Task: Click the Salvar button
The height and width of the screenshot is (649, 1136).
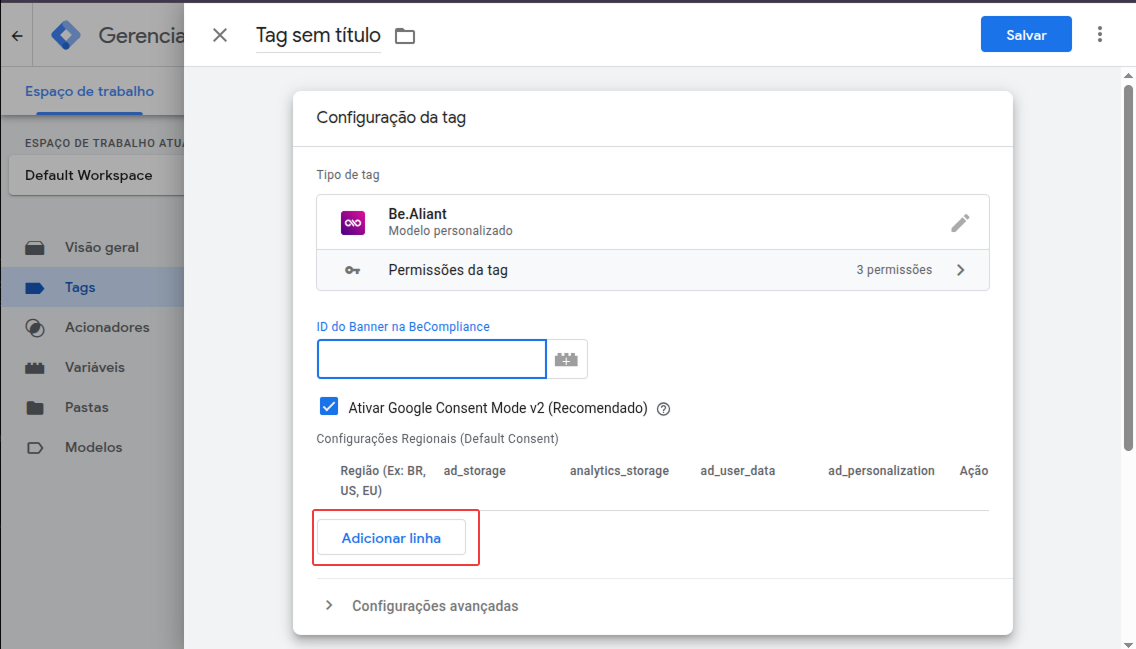Action: (x=1026, y=33)
